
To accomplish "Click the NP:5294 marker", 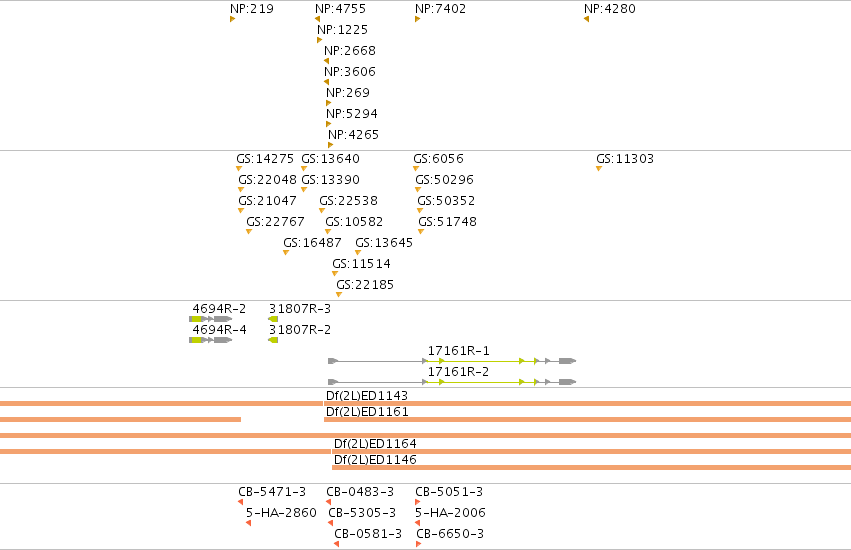I will (328, 124).
